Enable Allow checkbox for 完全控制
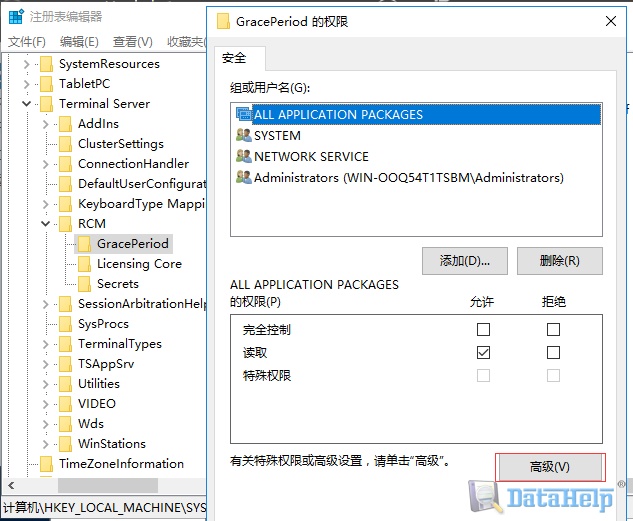Viewport: 633px width, 521px height. (x=484, y=329)
